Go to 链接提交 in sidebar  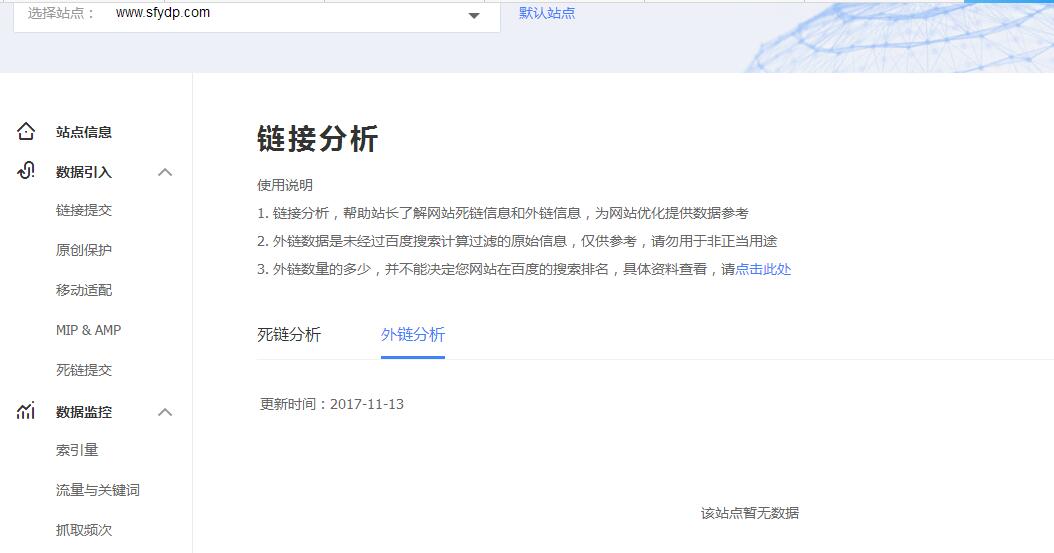[83, 210]
